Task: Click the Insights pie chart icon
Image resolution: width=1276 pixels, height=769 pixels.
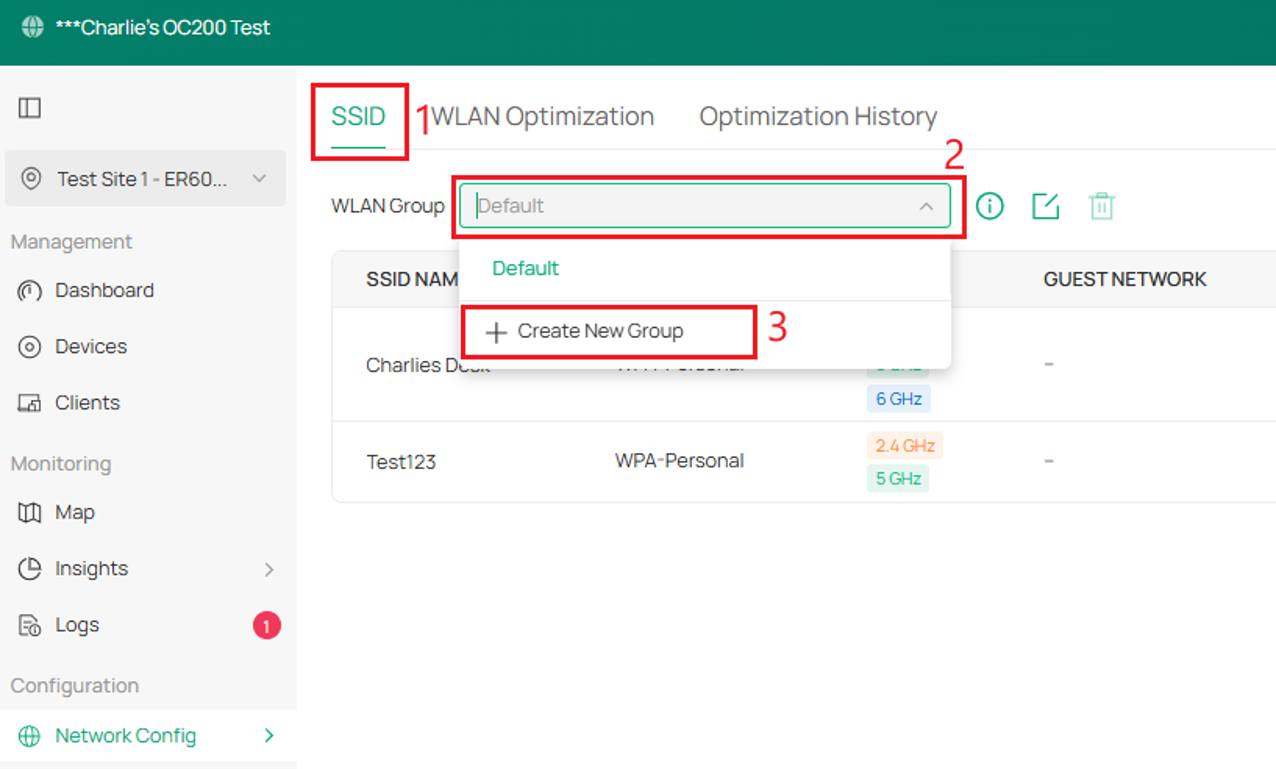Action: [x=30, y=569]
